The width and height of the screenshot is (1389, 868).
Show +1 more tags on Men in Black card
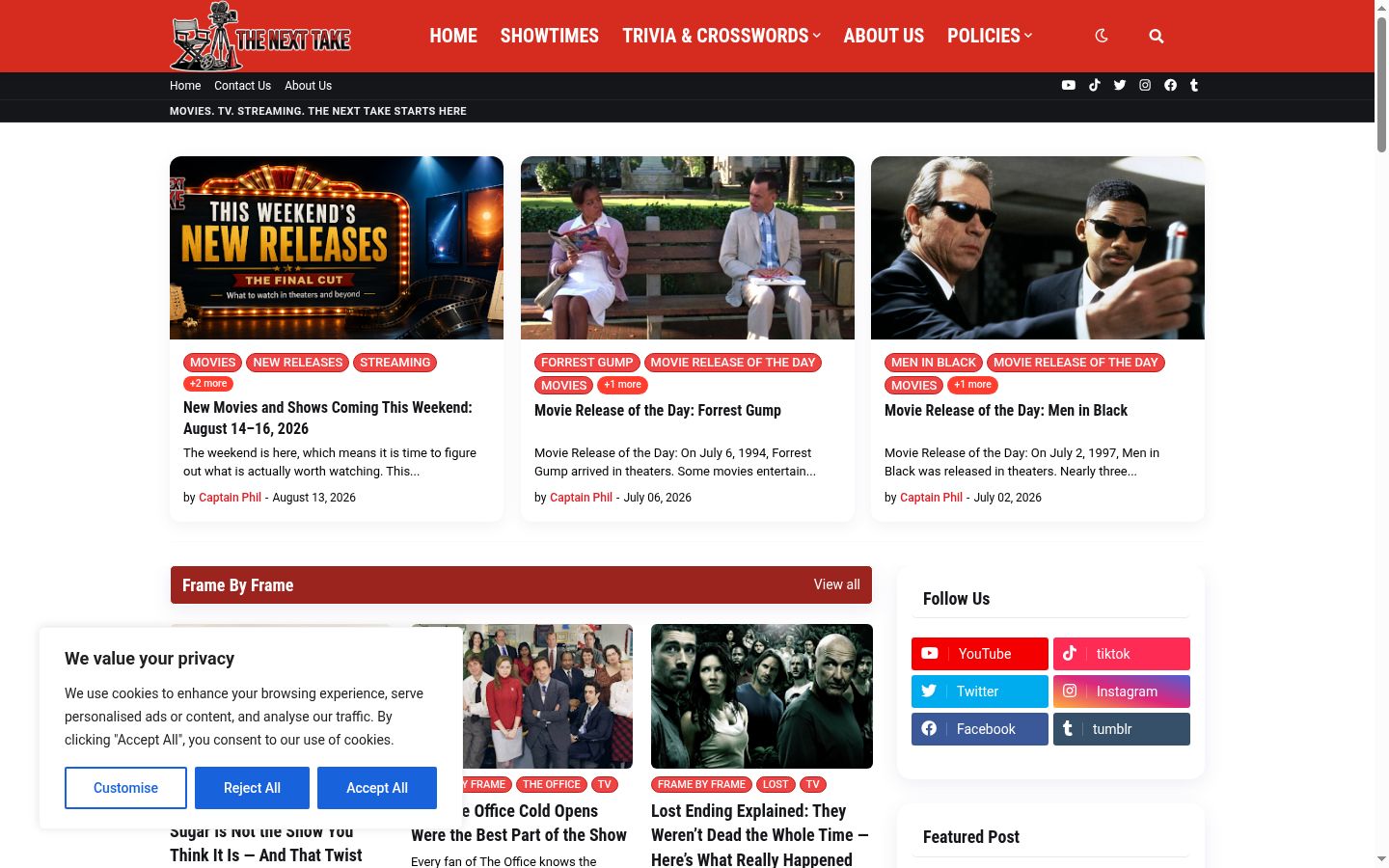pyautogui.click(x=972, y=385)
